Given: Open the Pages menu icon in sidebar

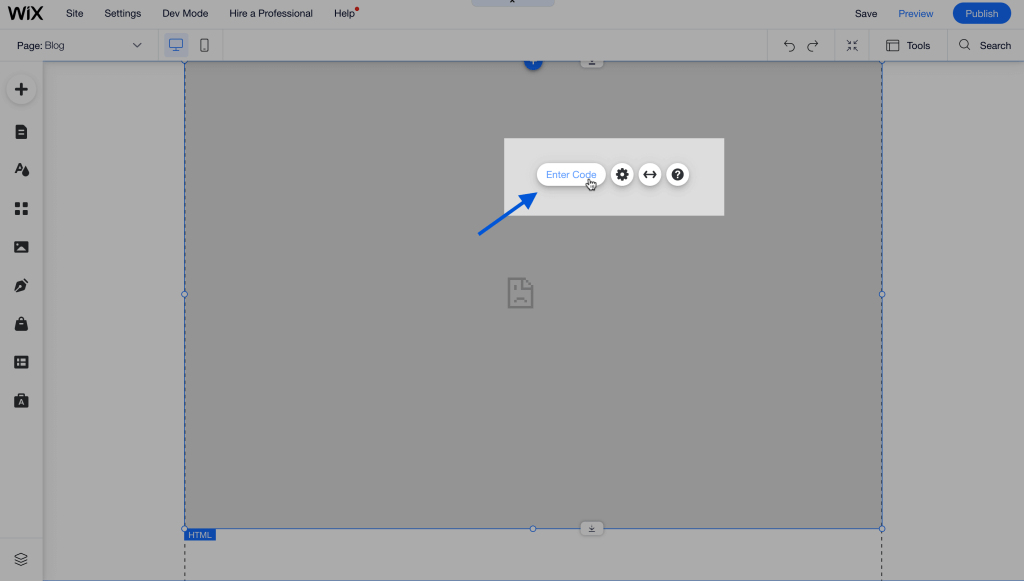Looking at the screenshot, I should (21, 132).
